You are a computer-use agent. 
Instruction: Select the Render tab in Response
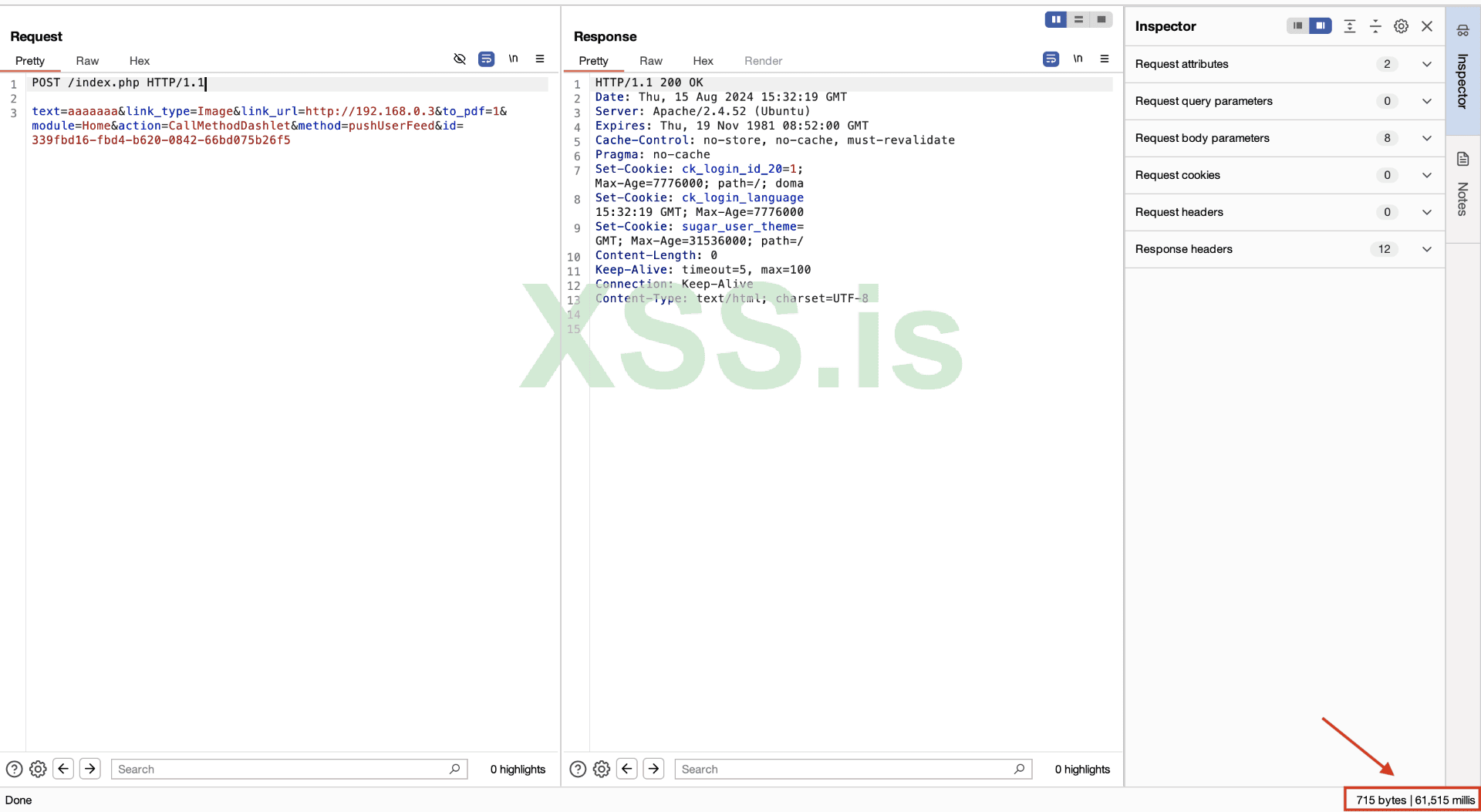coord(764,61)
